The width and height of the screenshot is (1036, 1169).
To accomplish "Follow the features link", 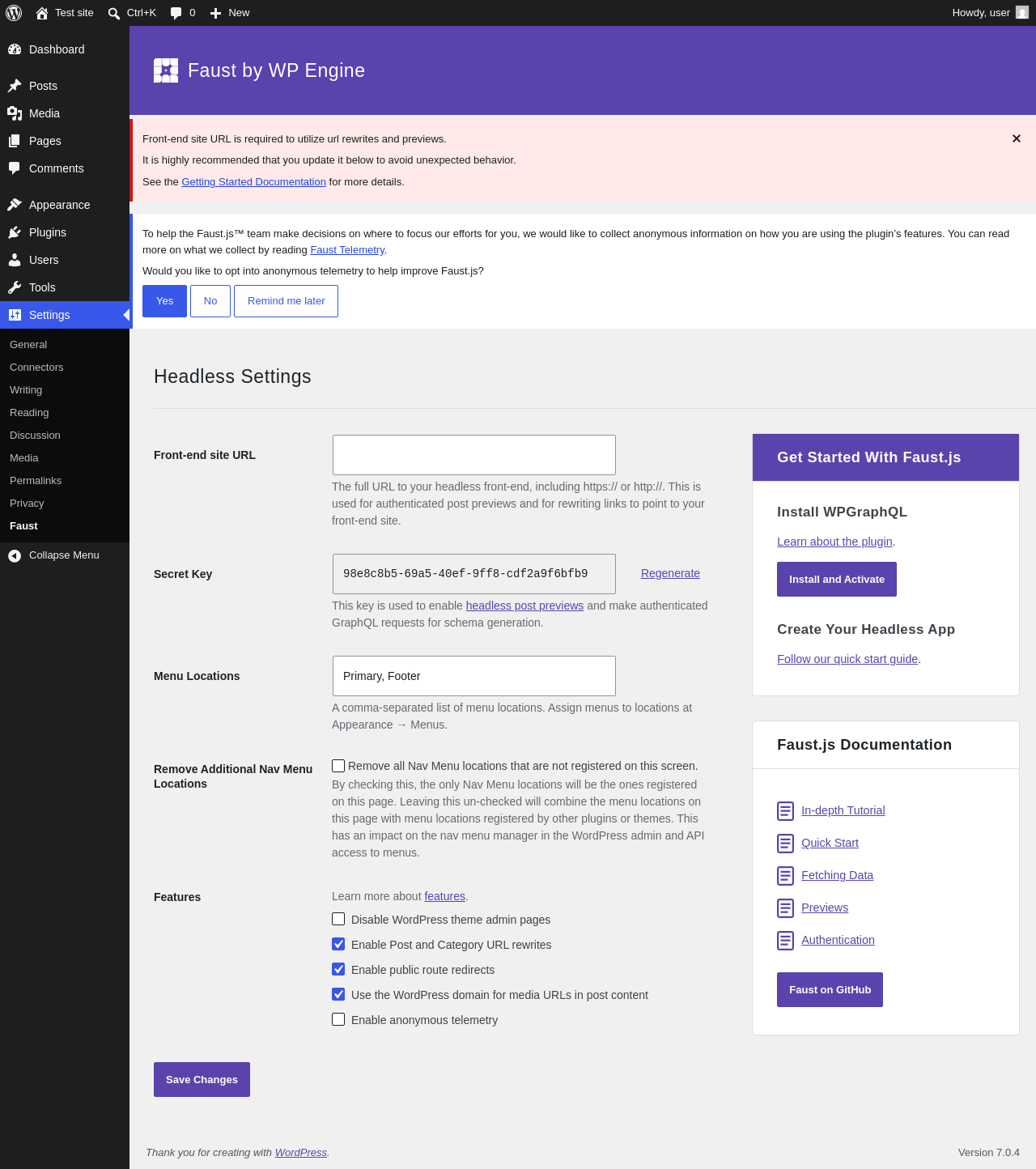I will tap(445, 896).
